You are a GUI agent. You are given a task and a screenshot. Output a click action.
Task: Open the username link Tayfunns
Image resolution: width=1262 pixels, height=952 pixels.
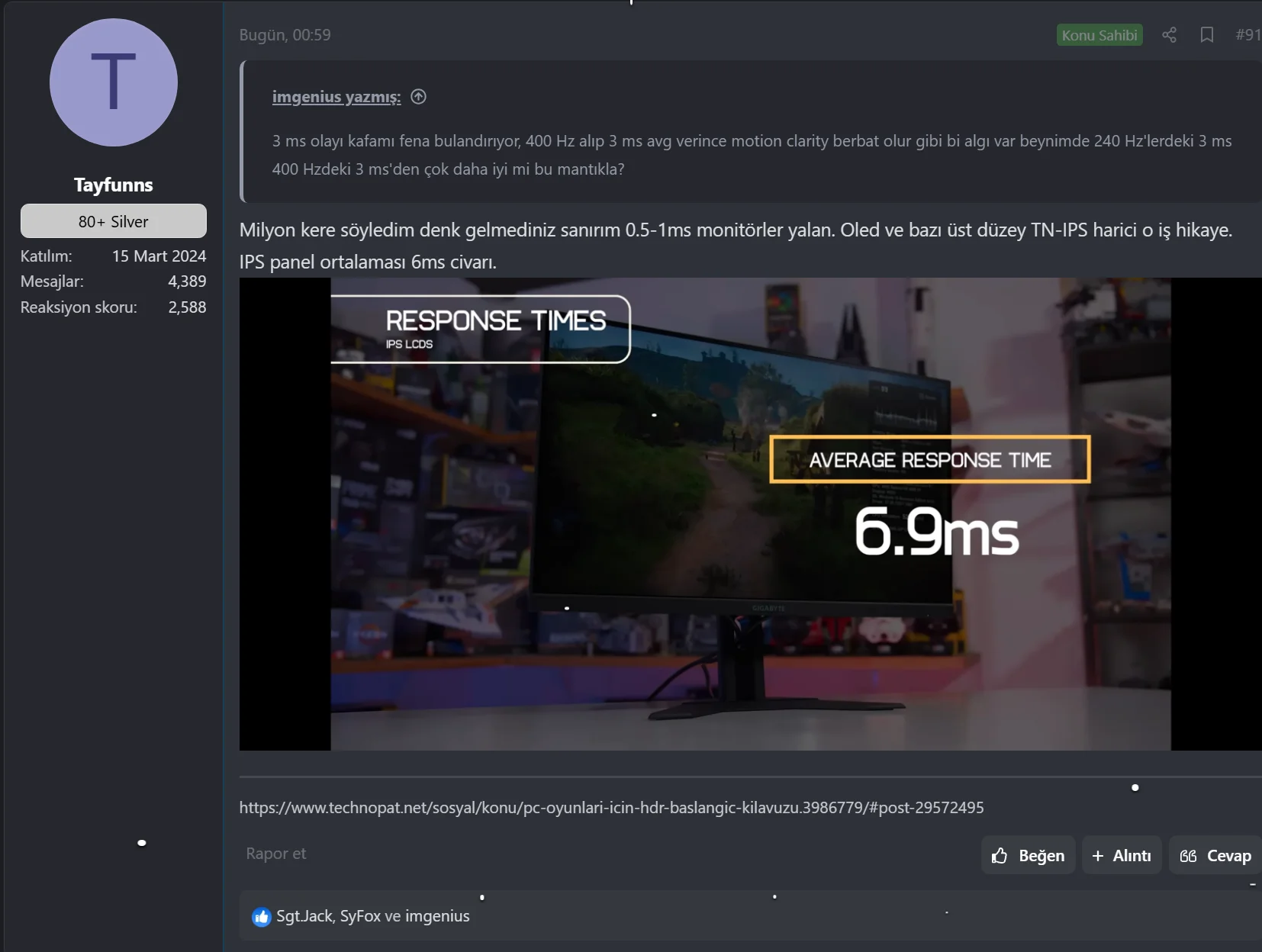[114, 185]
